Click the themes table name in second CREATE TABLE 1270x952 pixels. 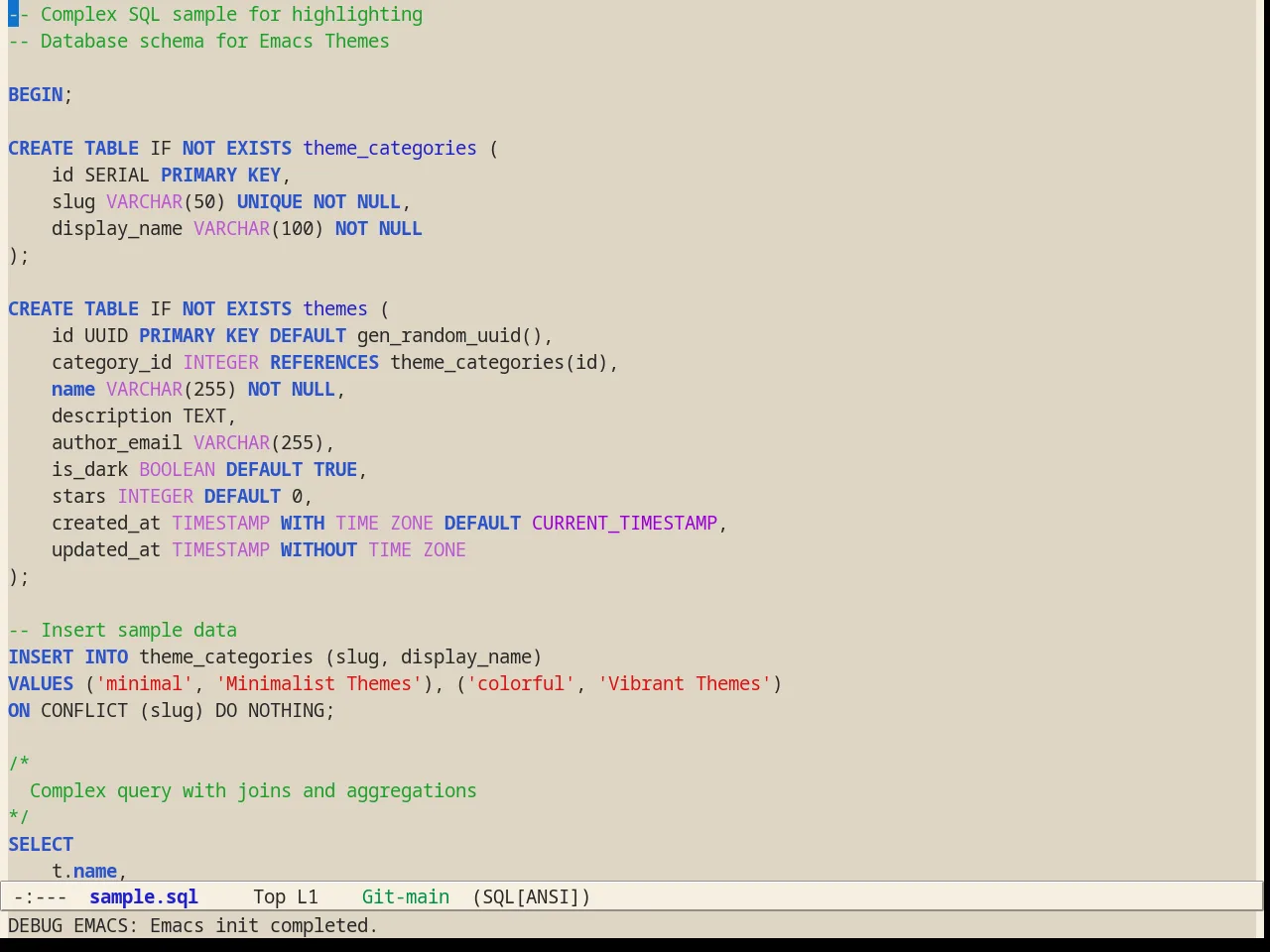(335, 308)
